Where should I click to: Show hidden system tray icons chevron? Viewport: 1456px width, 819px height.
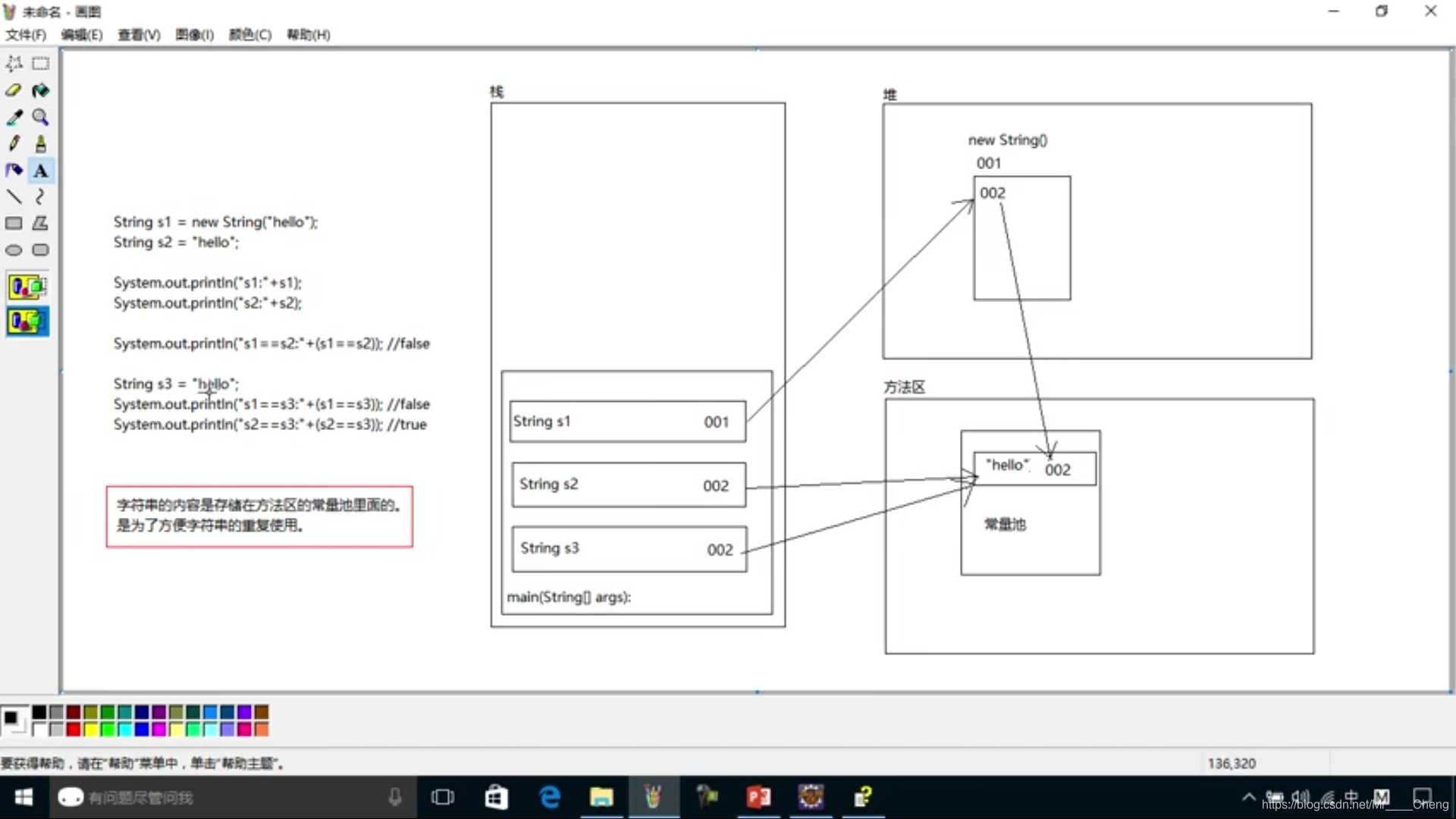1248,797
